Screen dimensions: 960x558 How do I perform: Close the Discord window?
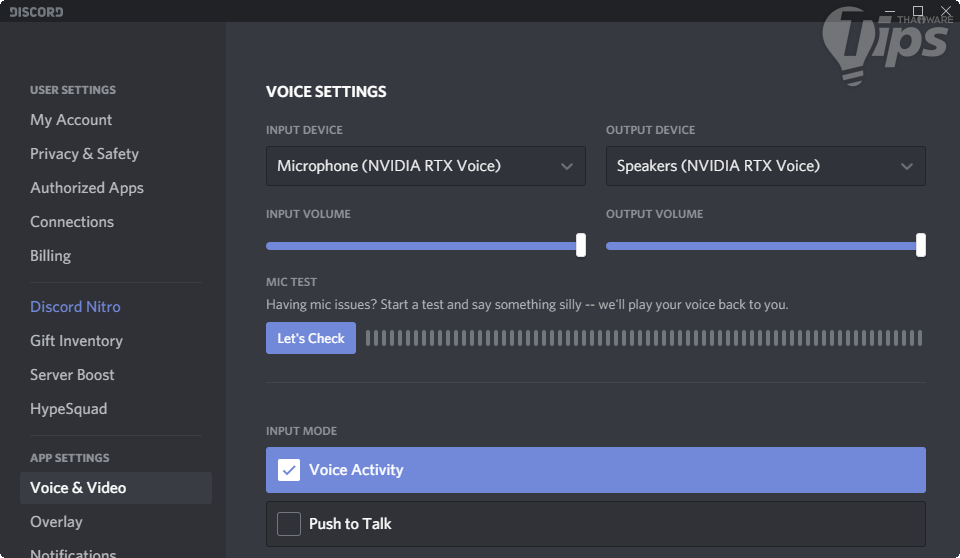click(x=946, y=11)
